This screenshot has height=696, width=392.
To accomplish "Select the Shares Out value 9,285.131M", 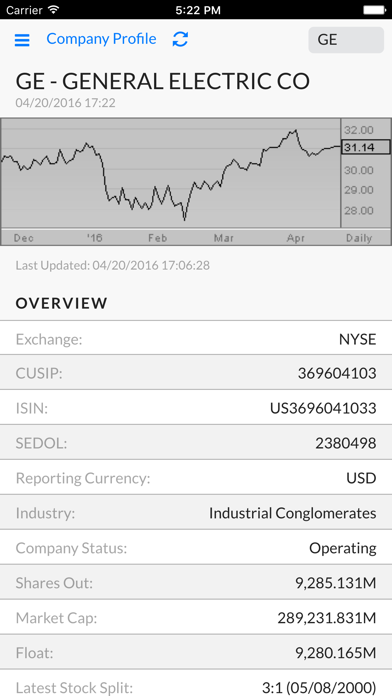I will (x=336, y=583).
